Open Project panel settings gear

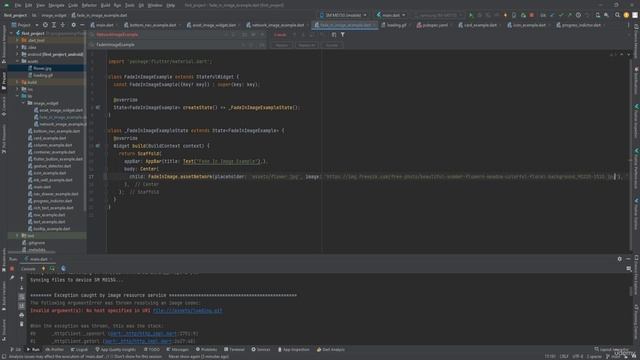click(73, 25)
